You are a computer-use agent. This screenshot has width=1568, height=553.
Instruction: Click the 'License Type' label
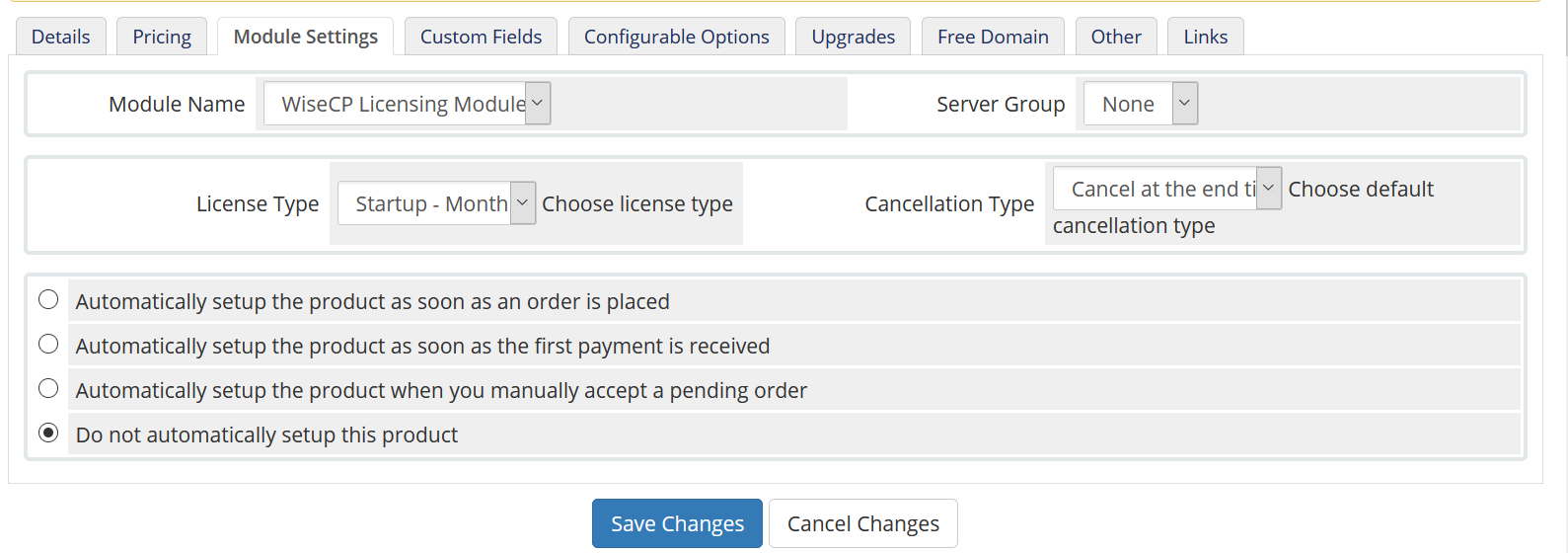(x=258, y=203)
